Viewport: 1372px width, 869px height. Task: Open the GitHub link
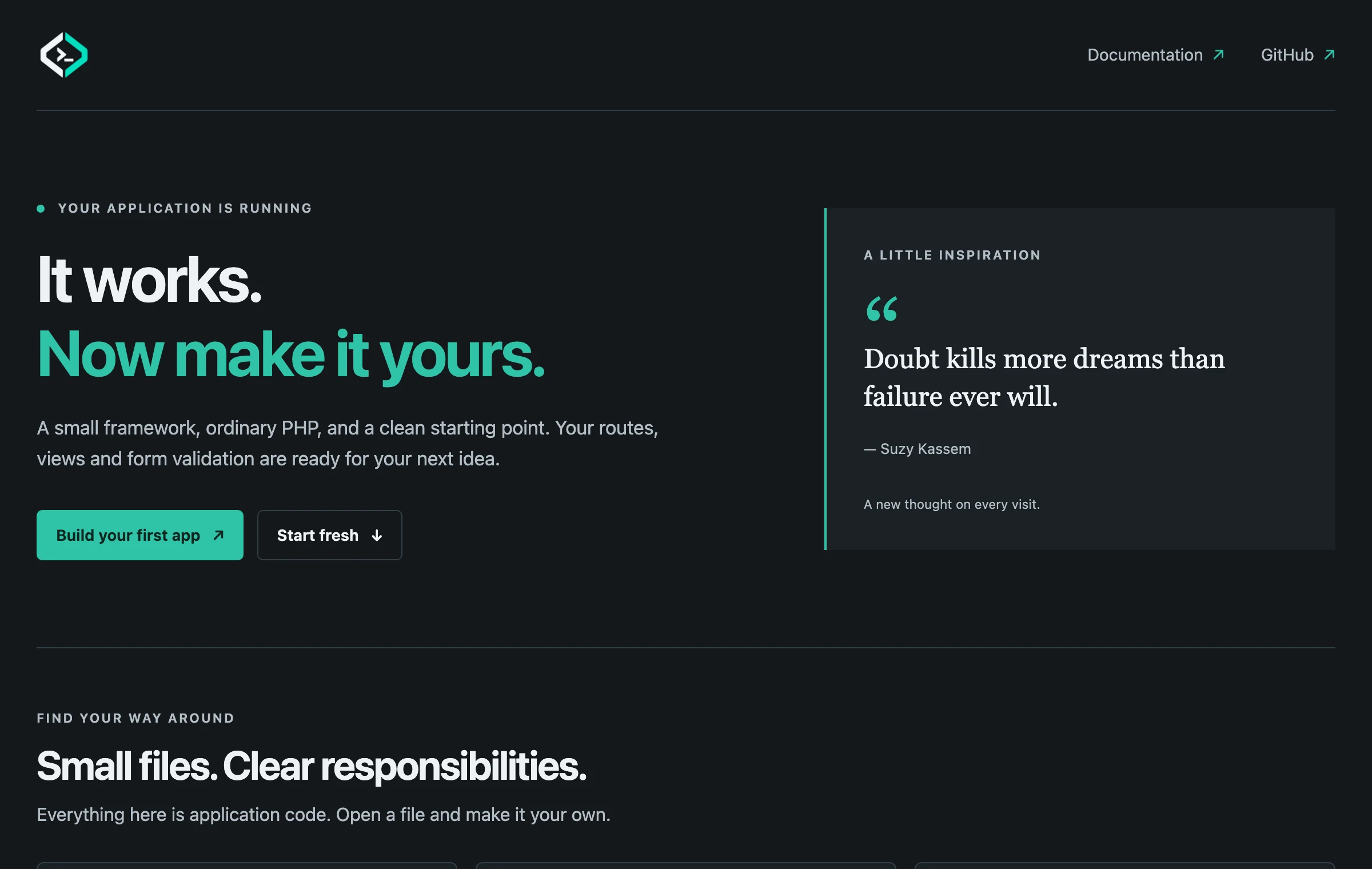point(1298,55)
